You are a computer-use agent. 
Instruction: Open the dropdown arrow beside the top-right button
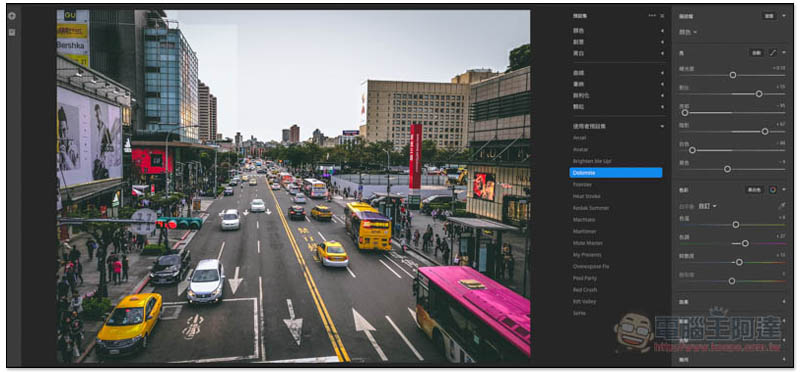click(784, 16)
